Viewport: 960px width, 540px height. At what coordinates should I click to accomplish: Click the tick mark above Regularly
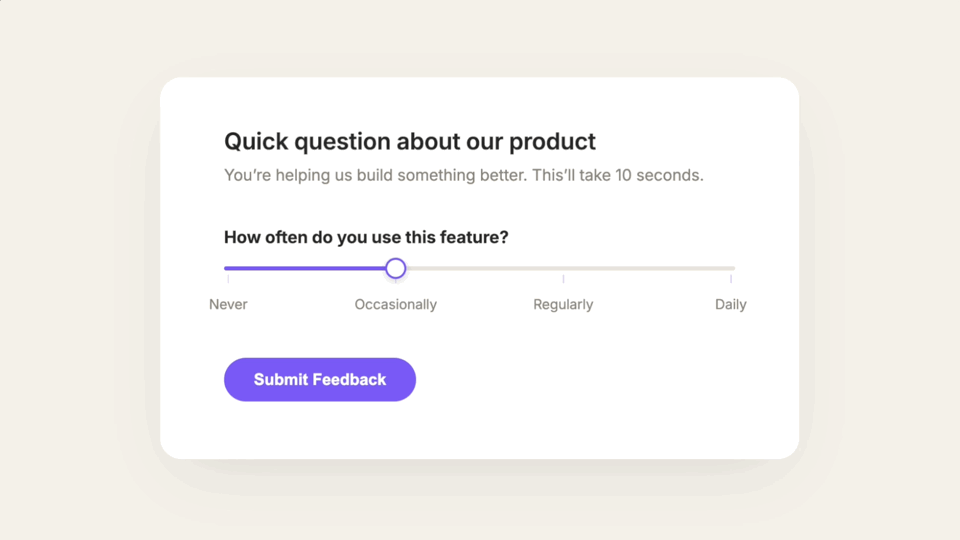[563, 279]
